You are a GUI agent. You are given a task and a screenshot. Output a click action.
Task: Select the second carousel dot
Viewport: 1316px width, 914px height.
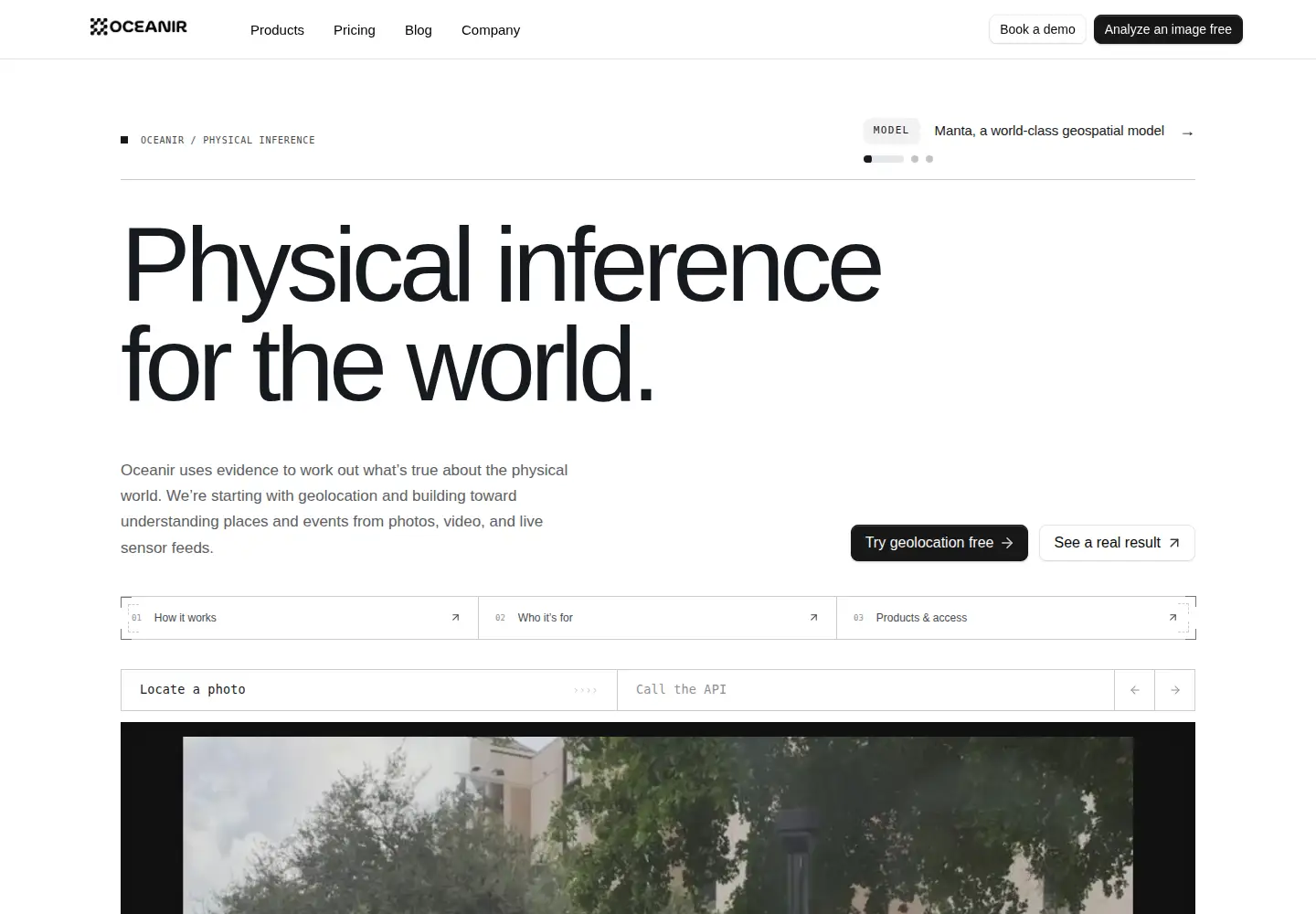[x=915, y=159]
